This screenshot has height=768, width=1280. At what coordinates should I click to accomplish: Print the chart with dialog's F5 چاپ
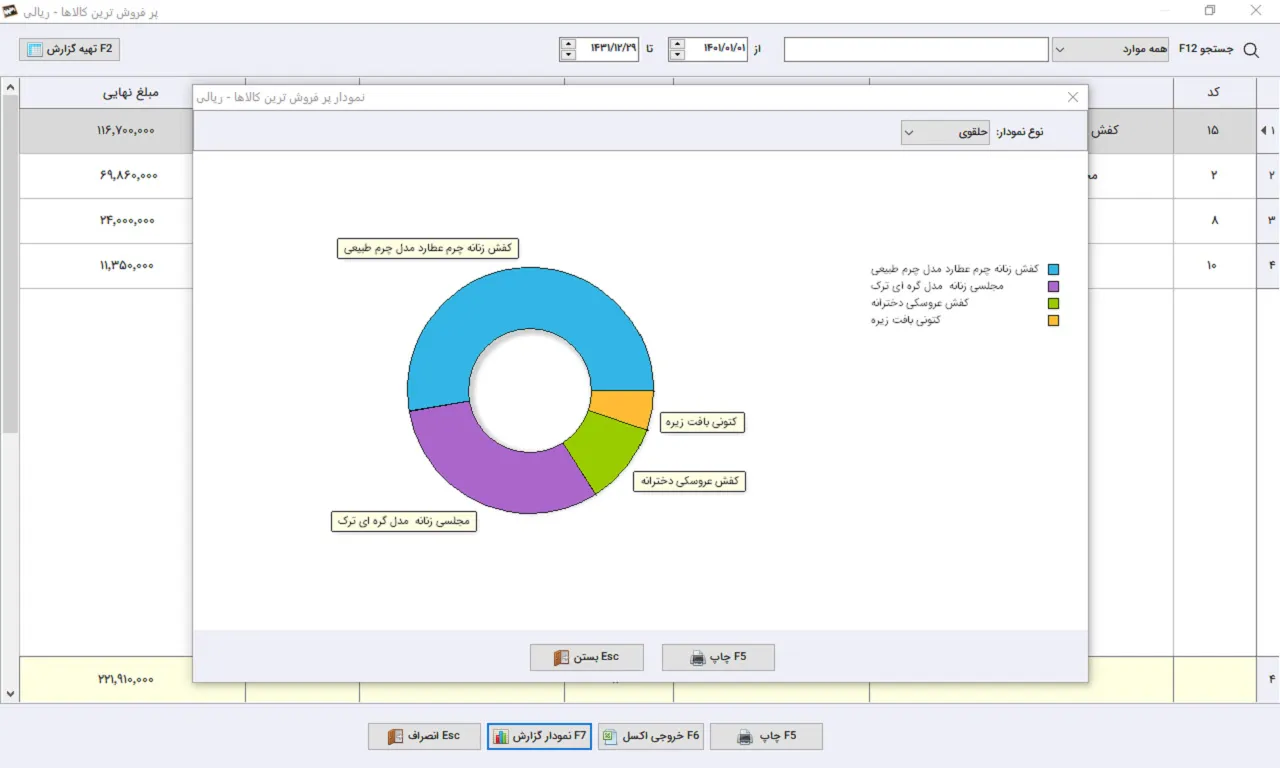pos(718,657)
